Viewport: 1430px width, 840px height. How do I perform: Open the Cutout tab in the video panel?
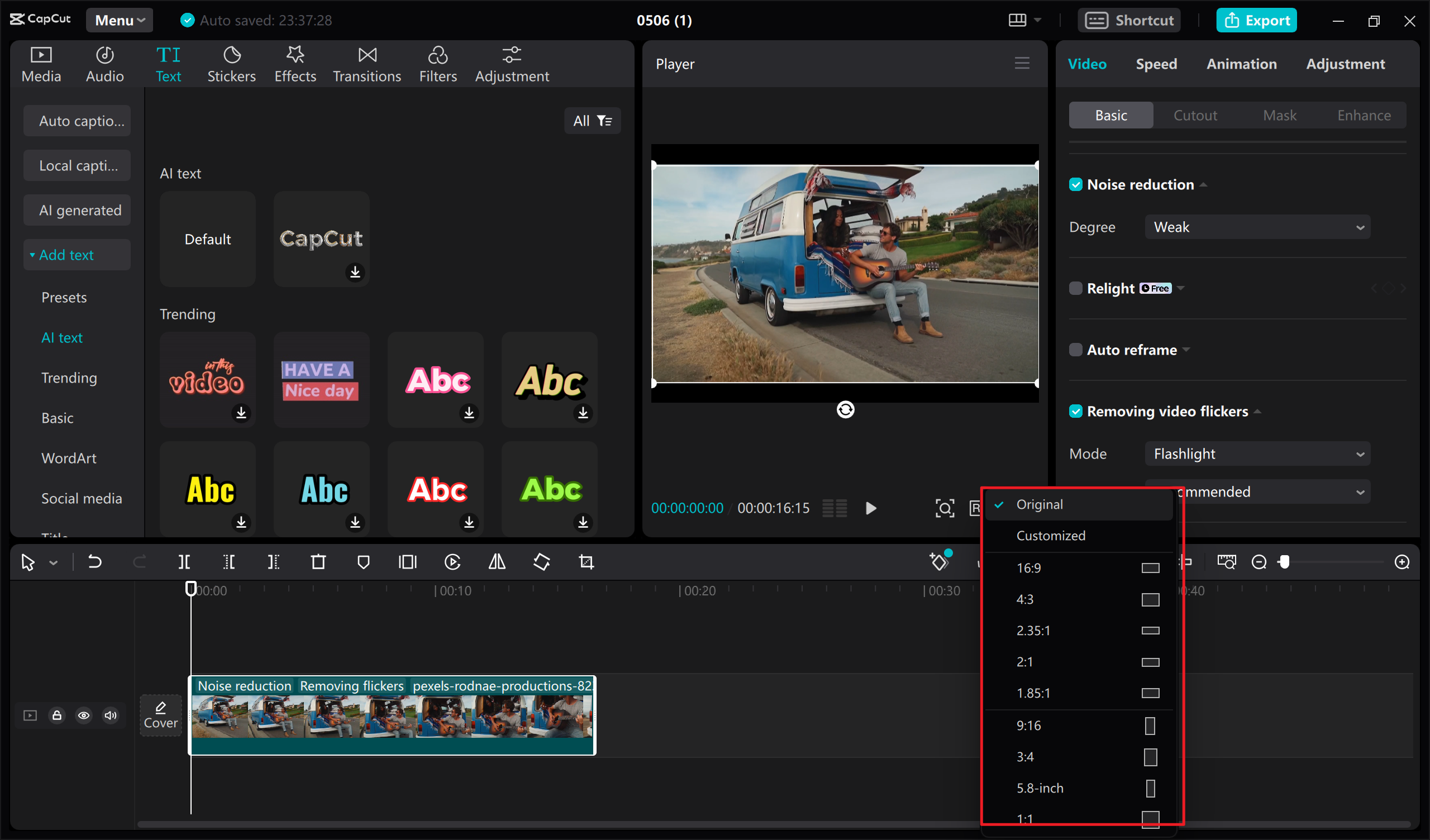1195,114
